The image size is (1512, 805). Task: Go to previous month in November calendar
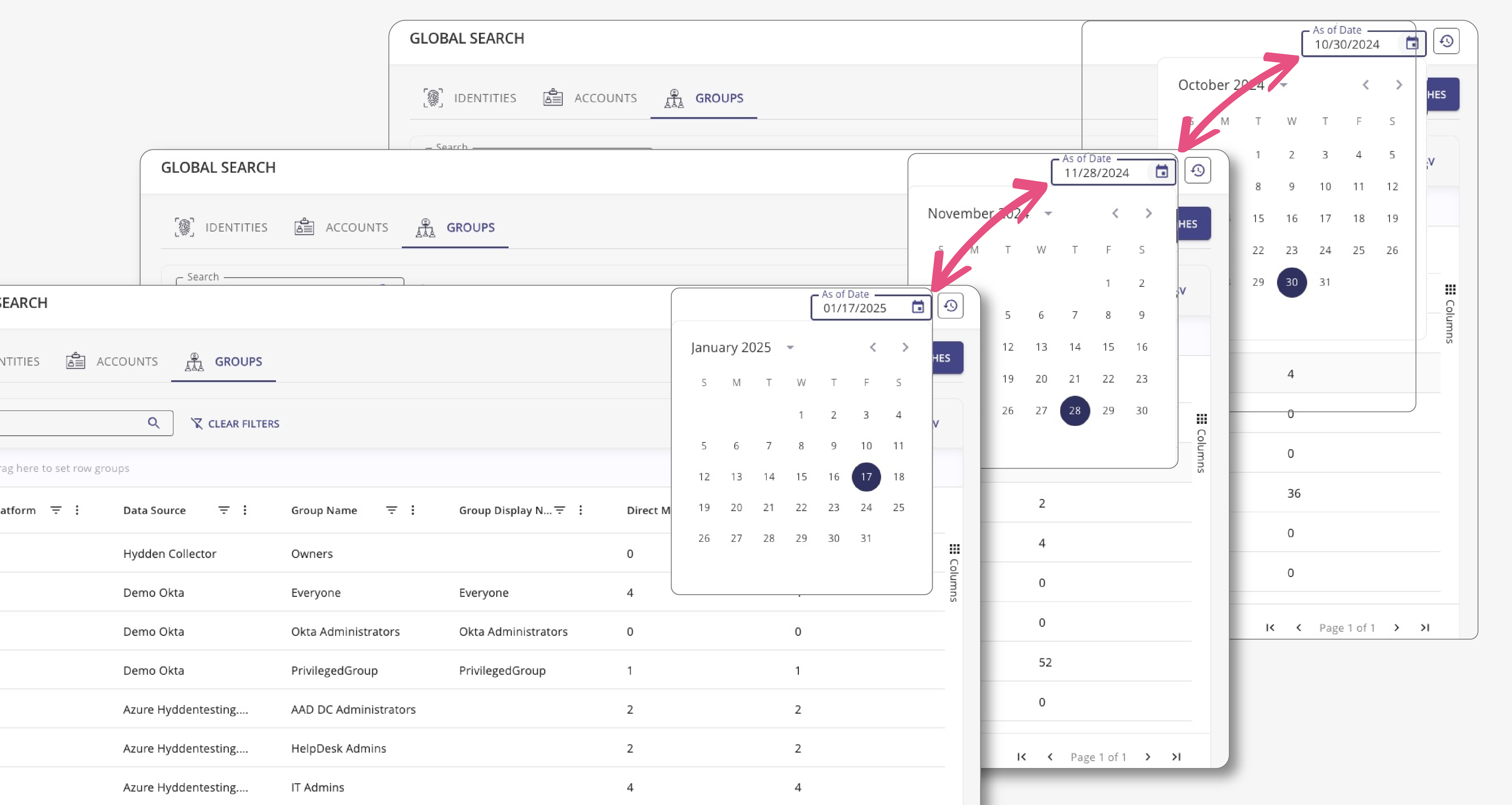1115,213
